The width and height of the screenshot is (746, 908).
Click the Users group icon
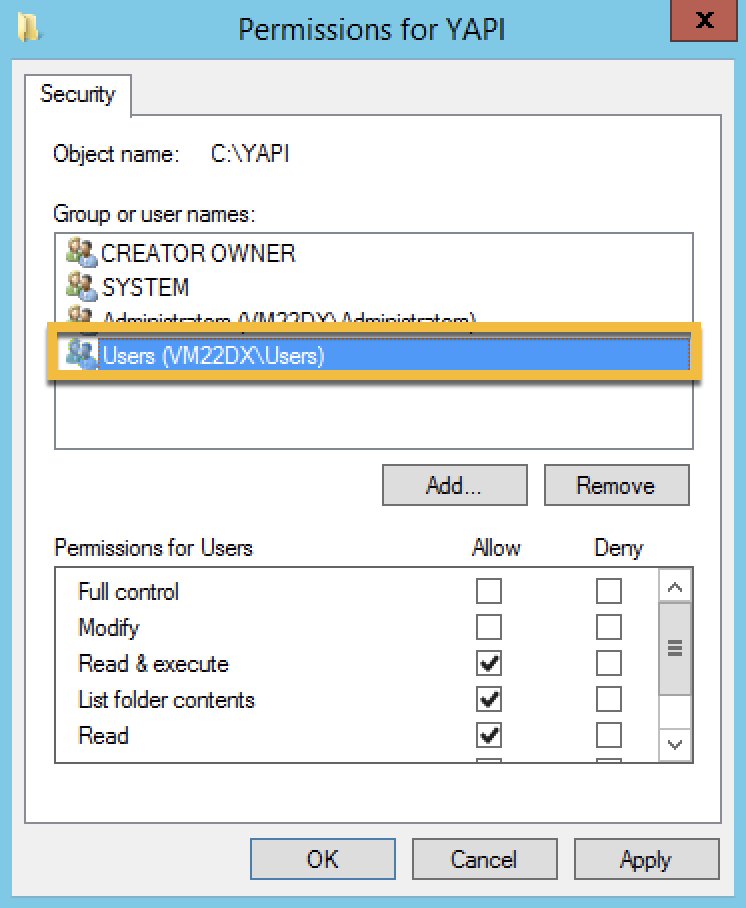tap(81, 354)
